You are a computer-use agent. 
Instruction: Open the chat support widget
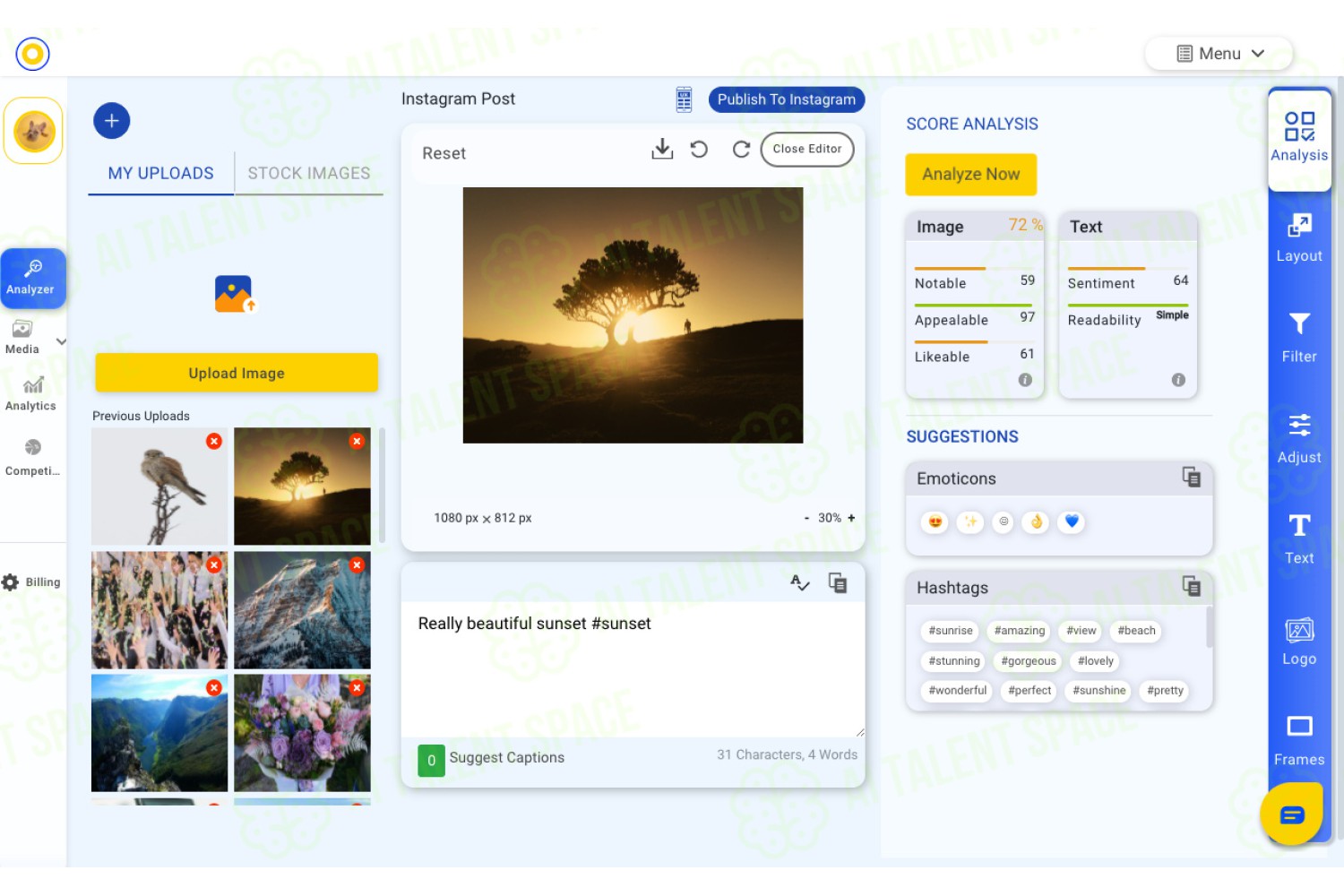pos(1292,814)
